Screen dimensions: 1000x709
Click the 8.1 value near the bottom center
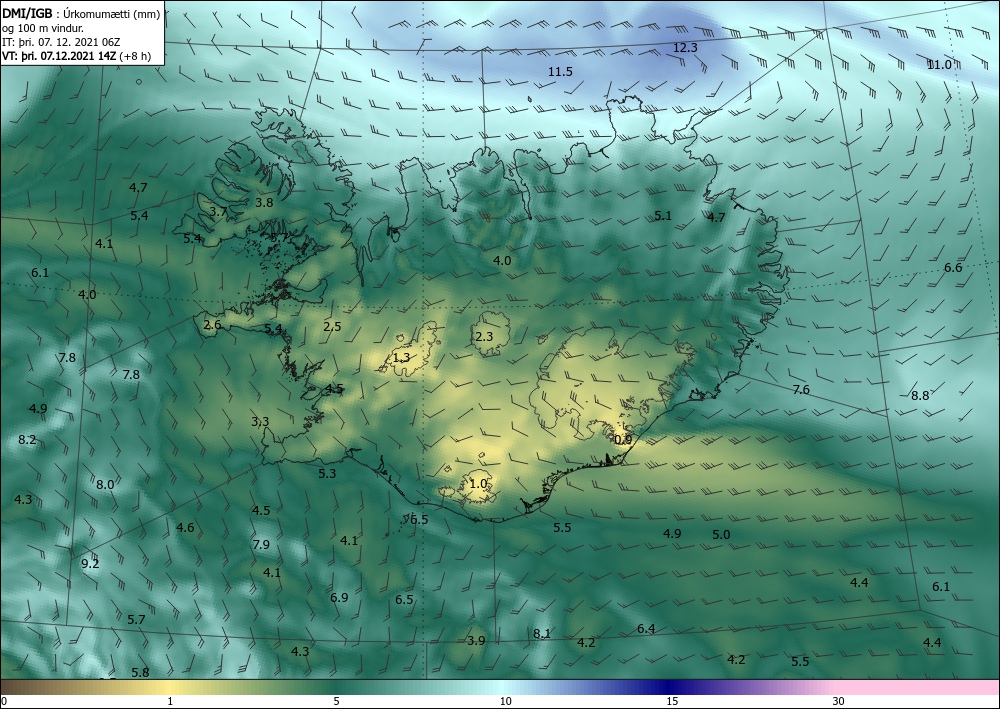(x=541, y=633)
